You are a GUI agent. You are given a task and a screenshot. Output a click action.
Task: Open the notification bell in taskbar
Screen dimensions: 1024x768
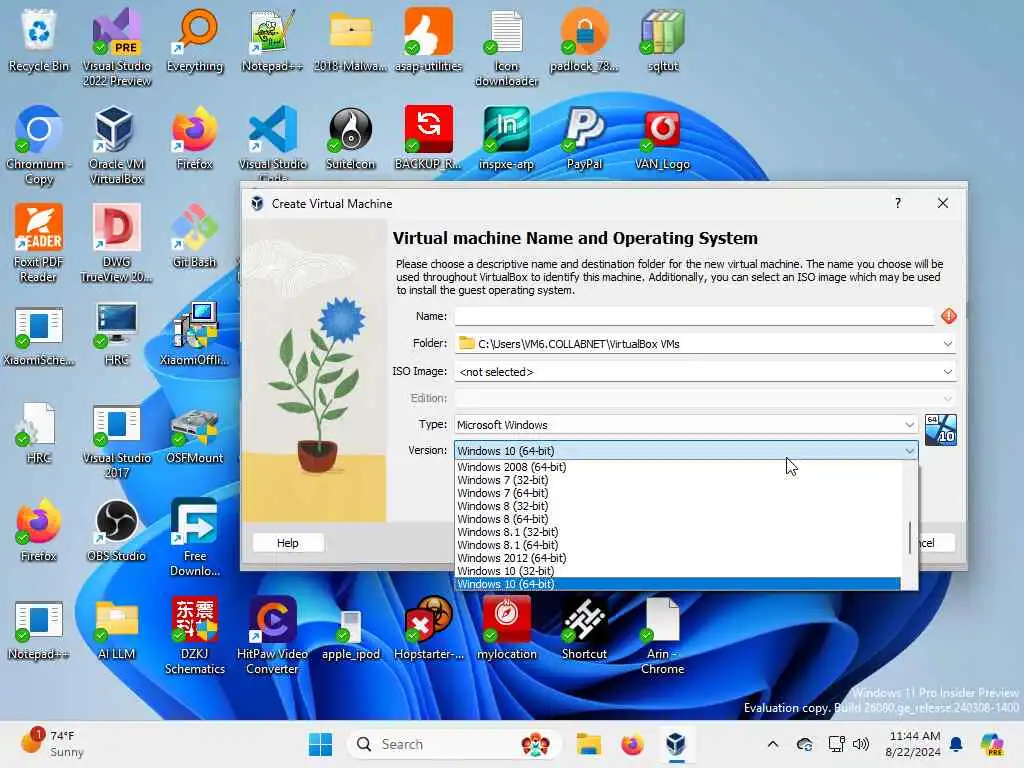pyautogui.click(x=956, y=744)
